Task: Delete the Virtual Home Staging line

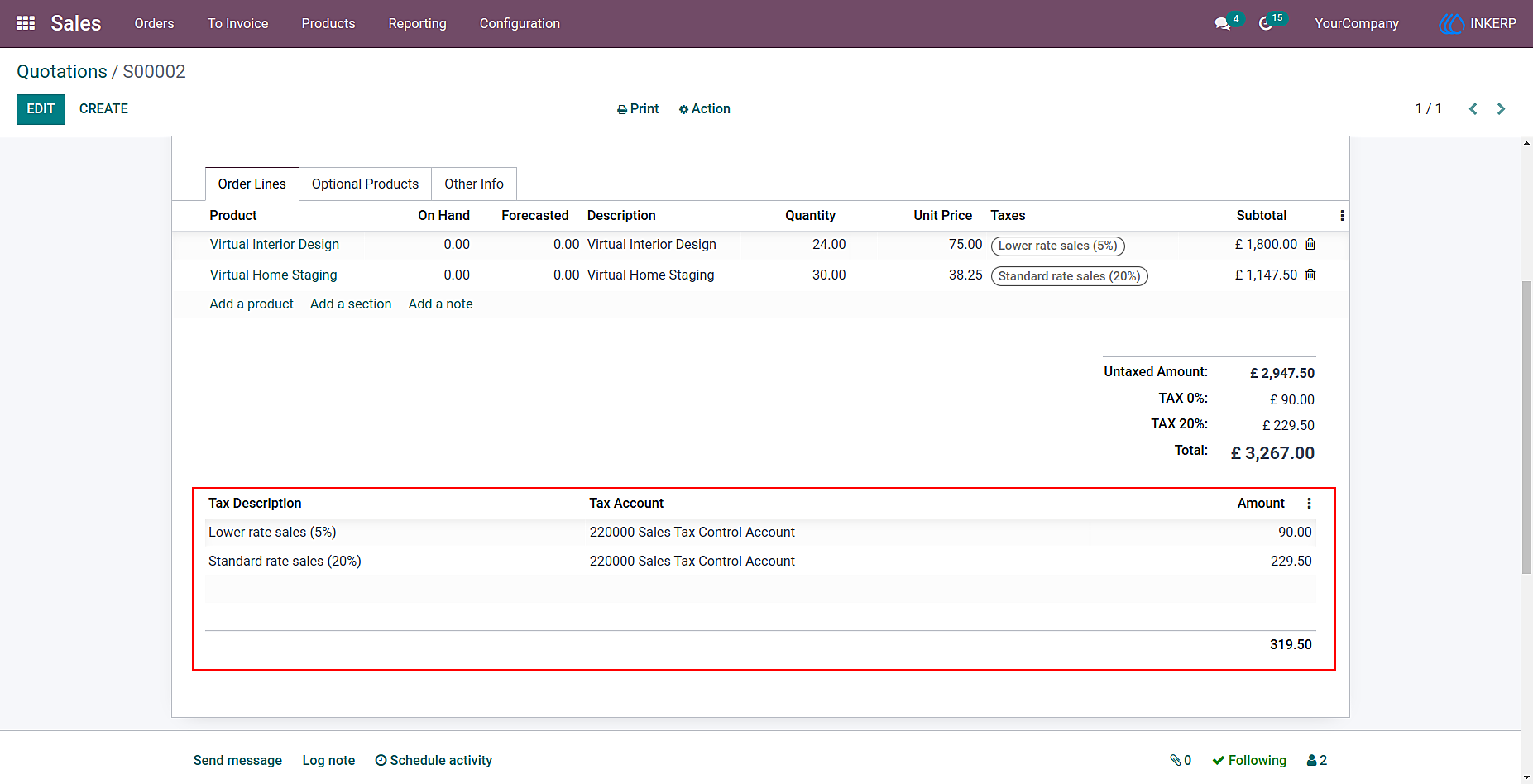Action: pyautogui.click(x=1310, y=275)
